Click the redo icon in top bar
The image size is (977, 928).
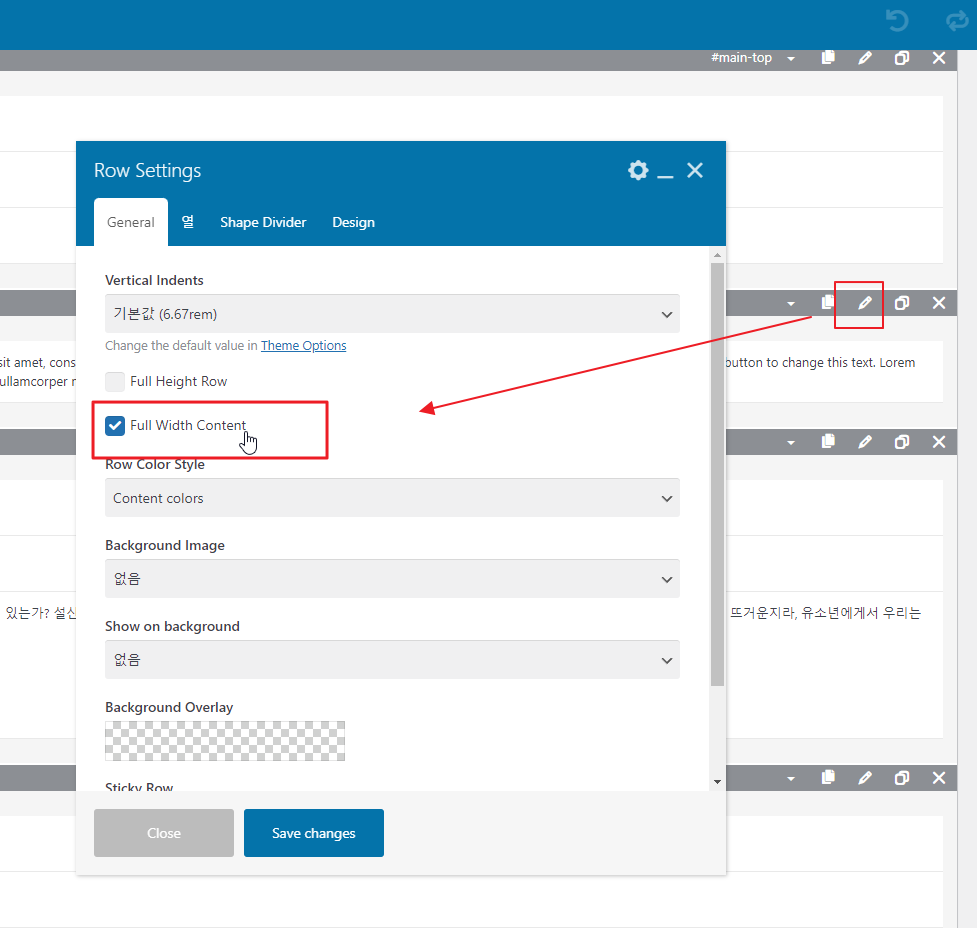point(957,21)
